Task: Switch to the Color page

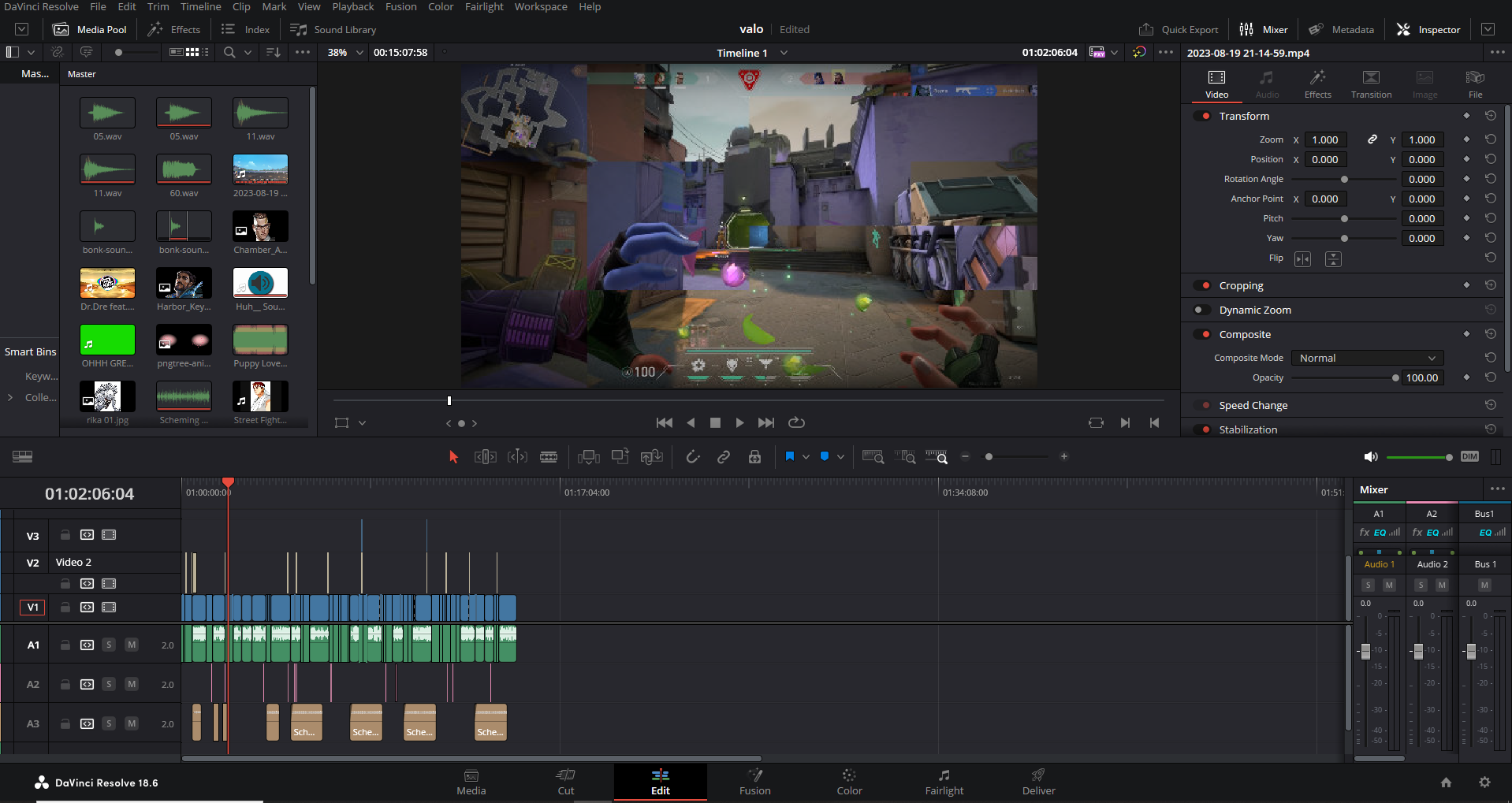Action: tap(849, 783)
